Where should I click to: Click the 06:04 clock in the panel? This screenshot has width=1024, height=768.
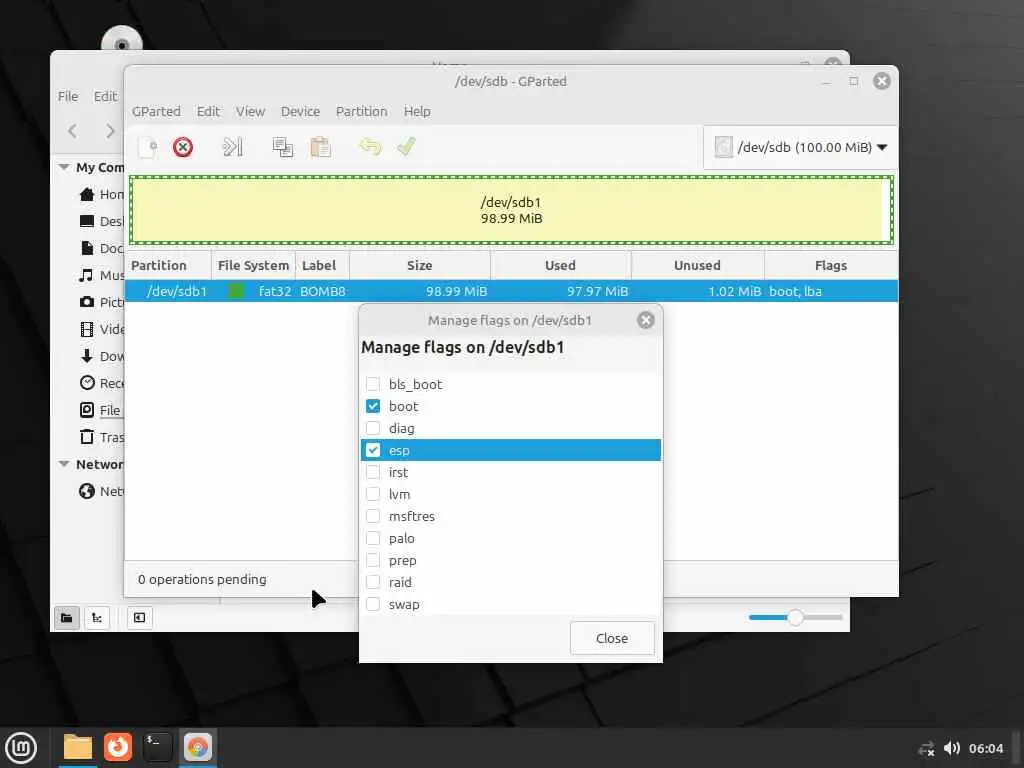986,748
